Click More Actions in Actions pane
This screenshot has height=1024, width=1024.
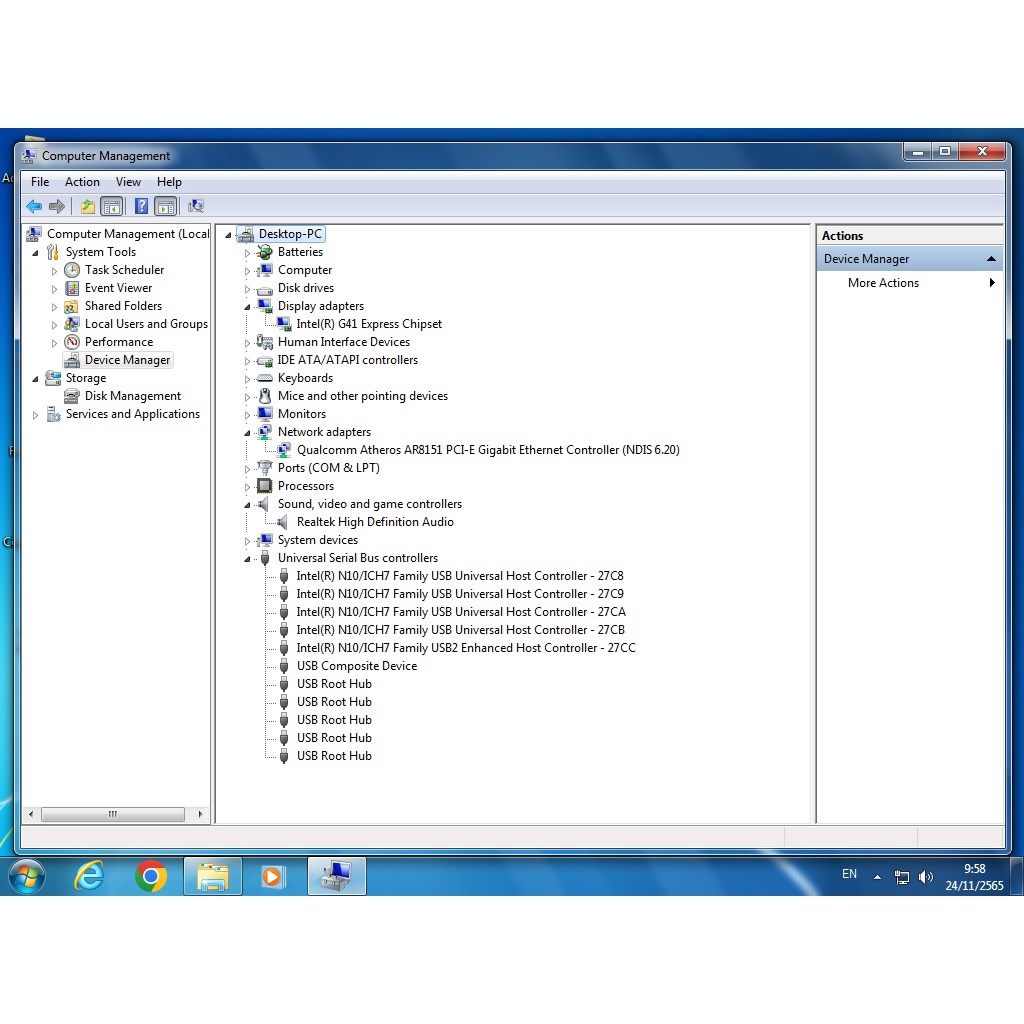(x=883, y=283)
